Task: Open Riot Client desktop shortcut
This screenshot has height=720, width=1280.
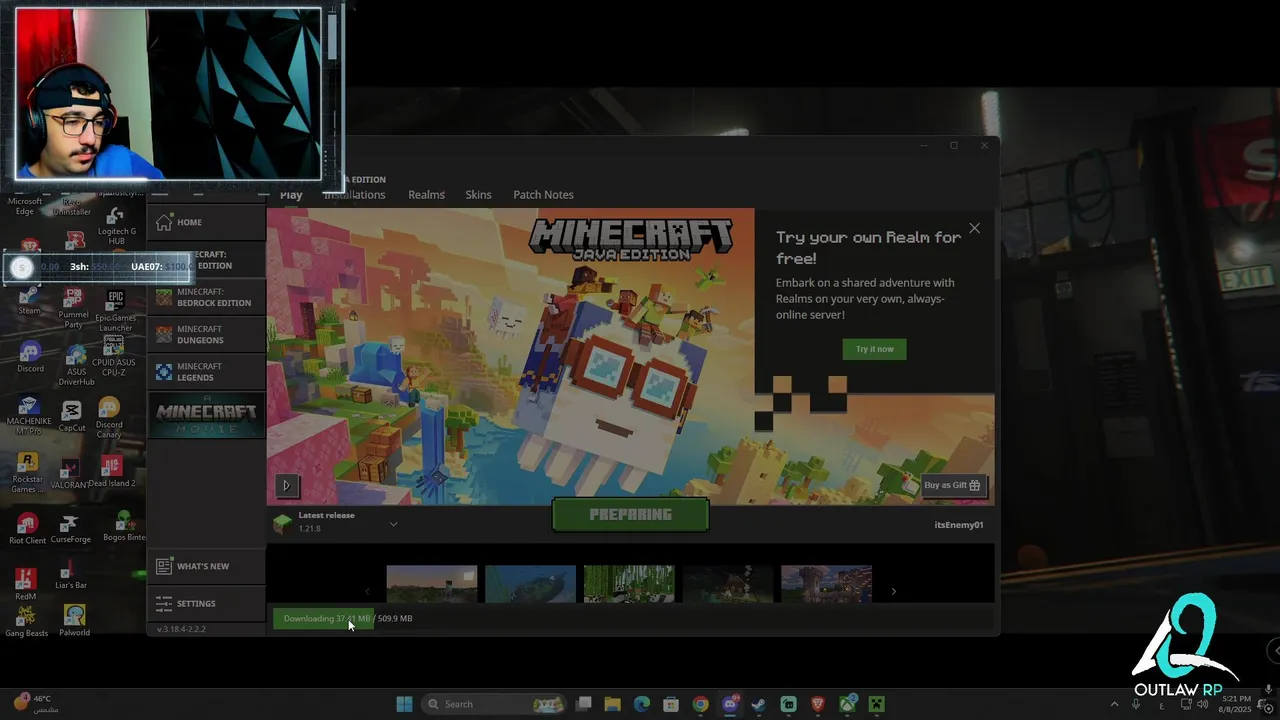Action: tap(27, 529)
